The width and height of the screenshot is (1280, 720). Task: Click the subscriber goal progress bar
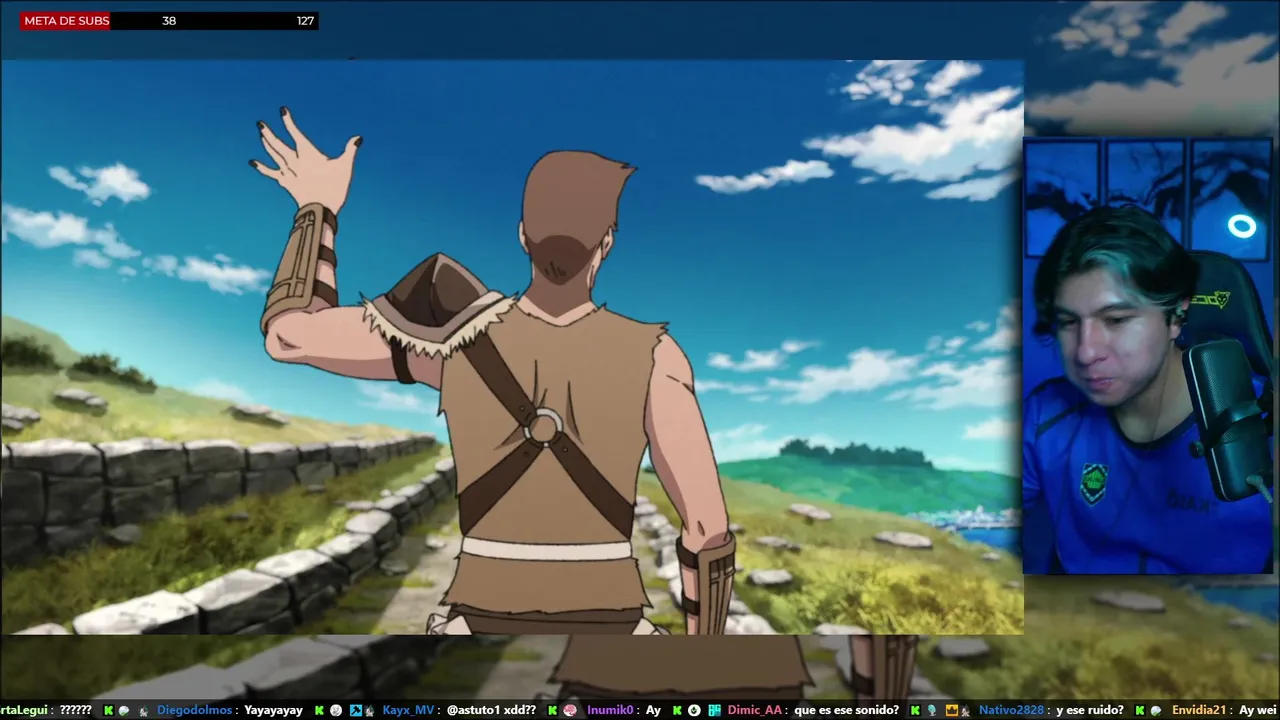tap(169, 20)
